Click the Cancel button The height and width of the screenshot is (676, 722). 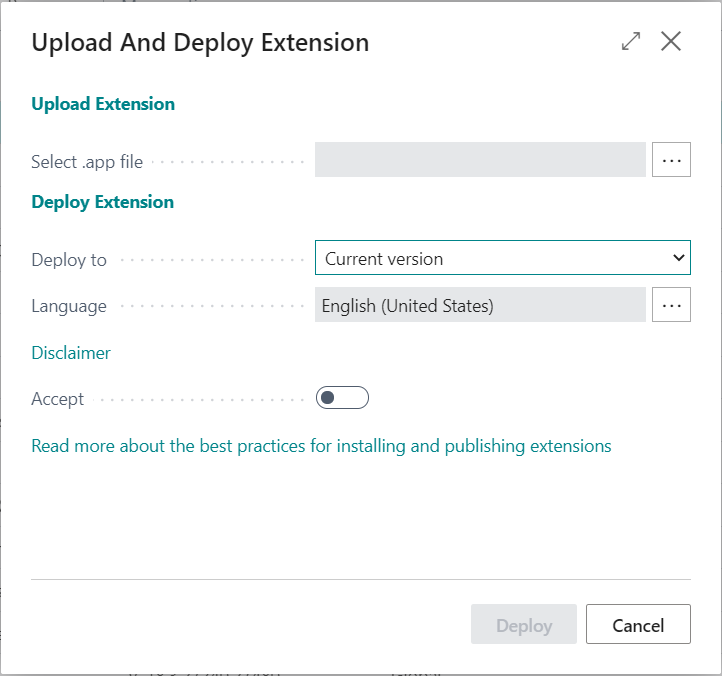[638, 625]
